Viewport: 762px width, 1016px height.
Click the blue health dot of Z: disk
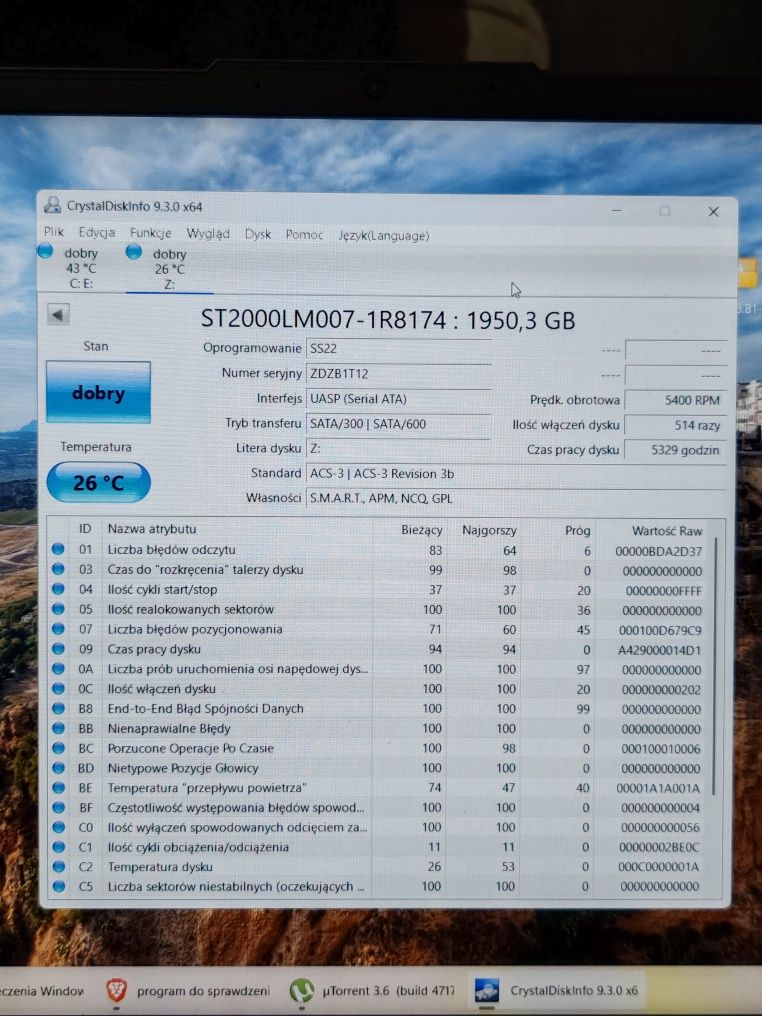click(133, 251)
